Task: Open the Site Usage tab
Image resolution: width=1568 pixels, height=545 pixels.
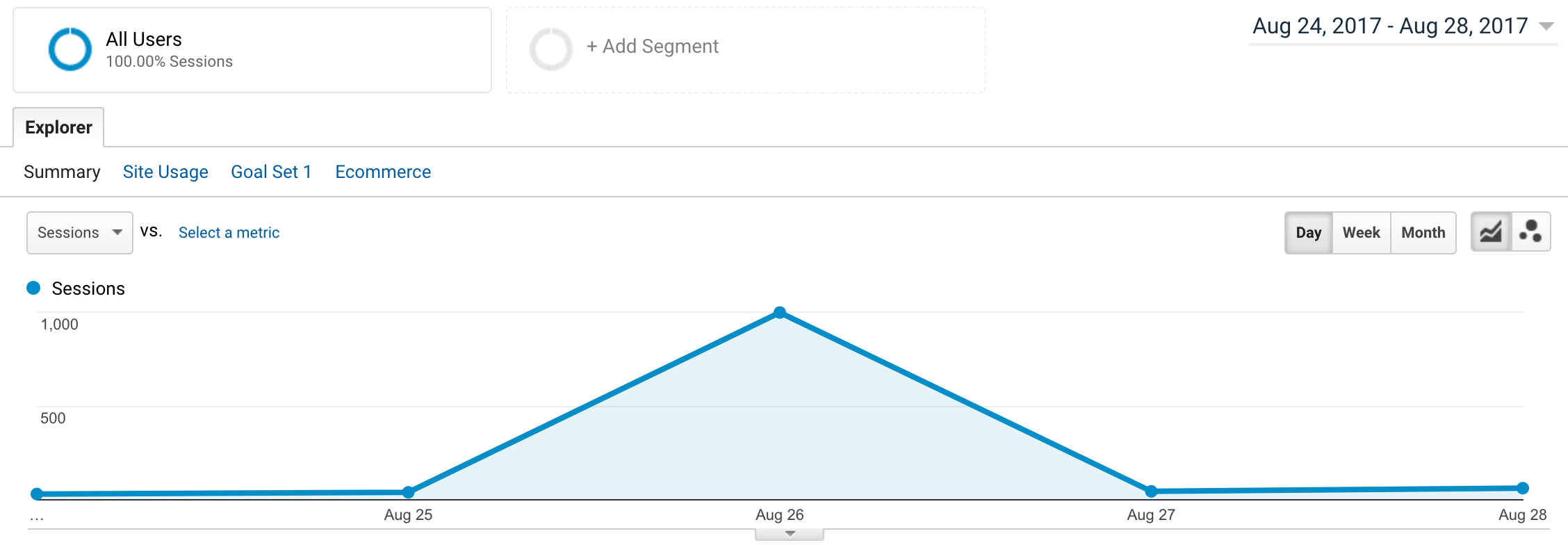Action: [x=165, y=172]
